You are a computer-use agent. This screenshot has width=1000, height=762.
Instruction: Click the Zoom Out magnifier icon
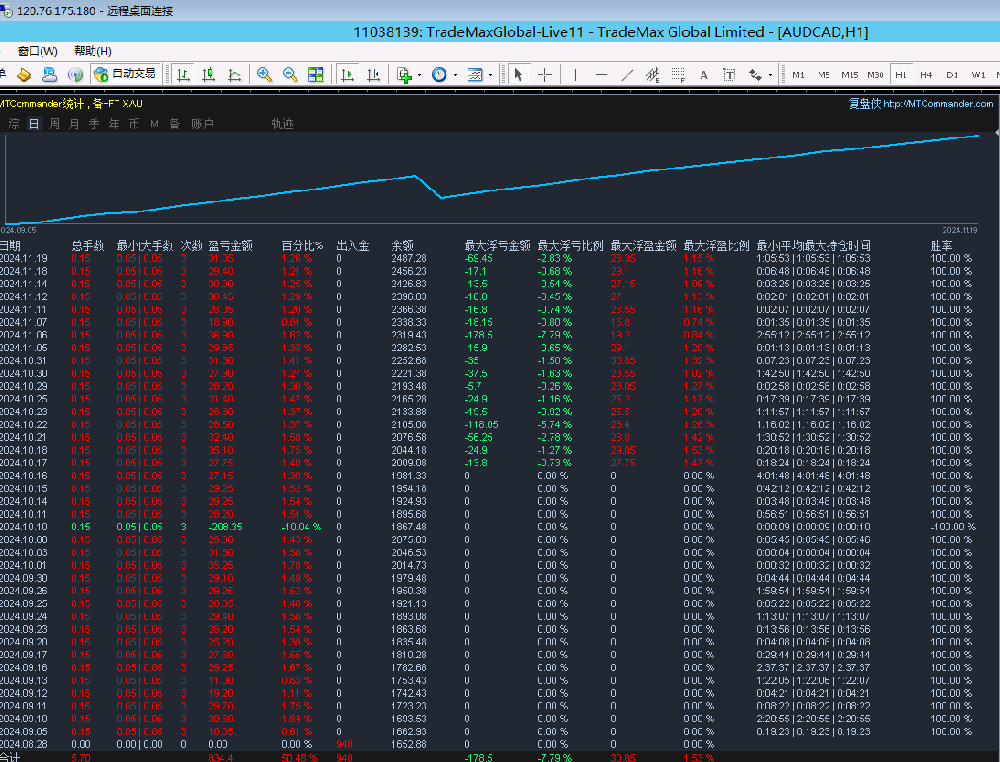pyautogui.click(x=290, y=75)
